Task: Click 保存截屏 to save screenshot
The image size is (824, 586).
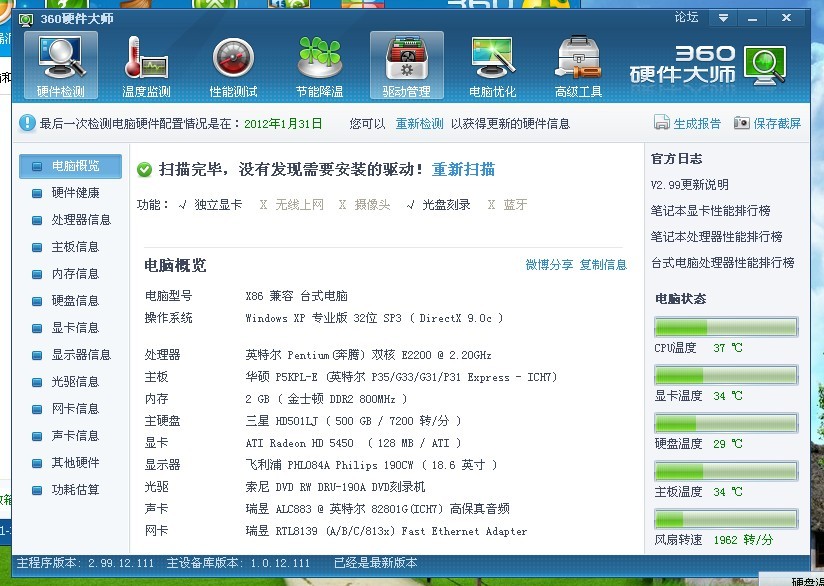Action: [777, 124]
